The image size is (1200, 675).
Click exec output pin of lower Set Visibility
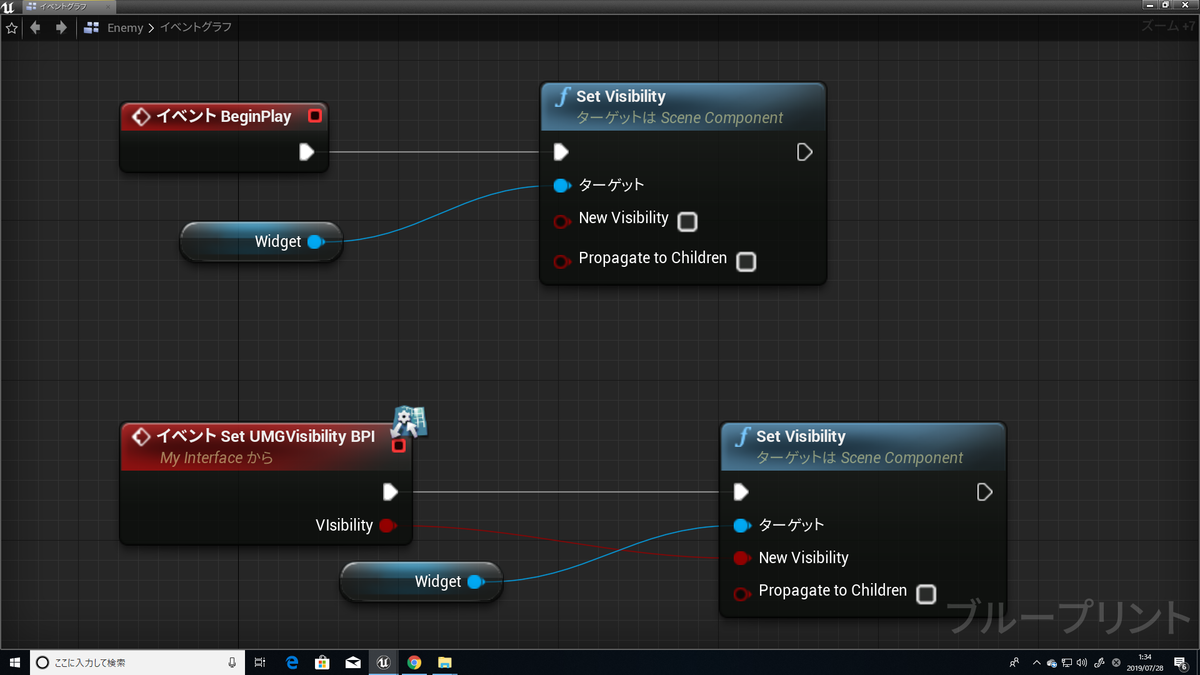[x=984, y=492]
